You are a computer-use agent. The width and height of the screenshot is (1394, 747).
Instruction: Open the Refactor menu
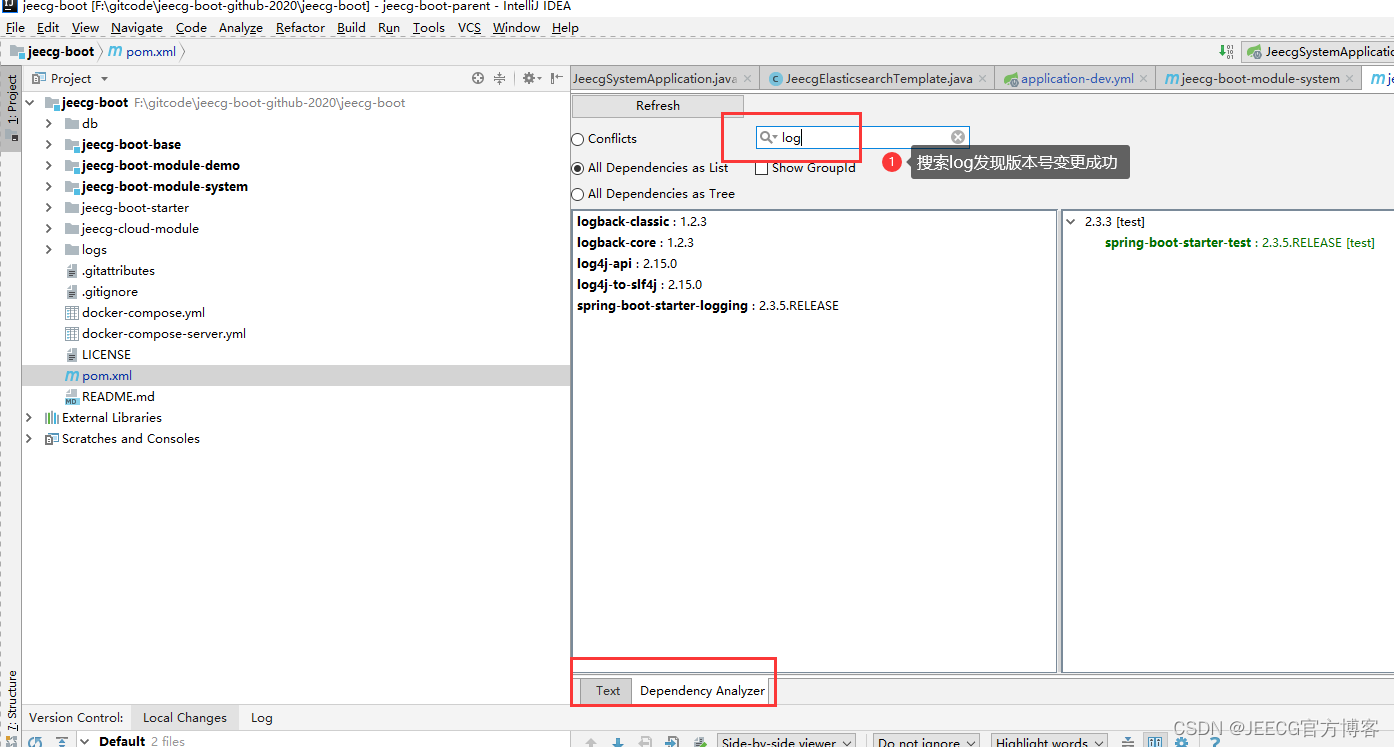[300, 28]
